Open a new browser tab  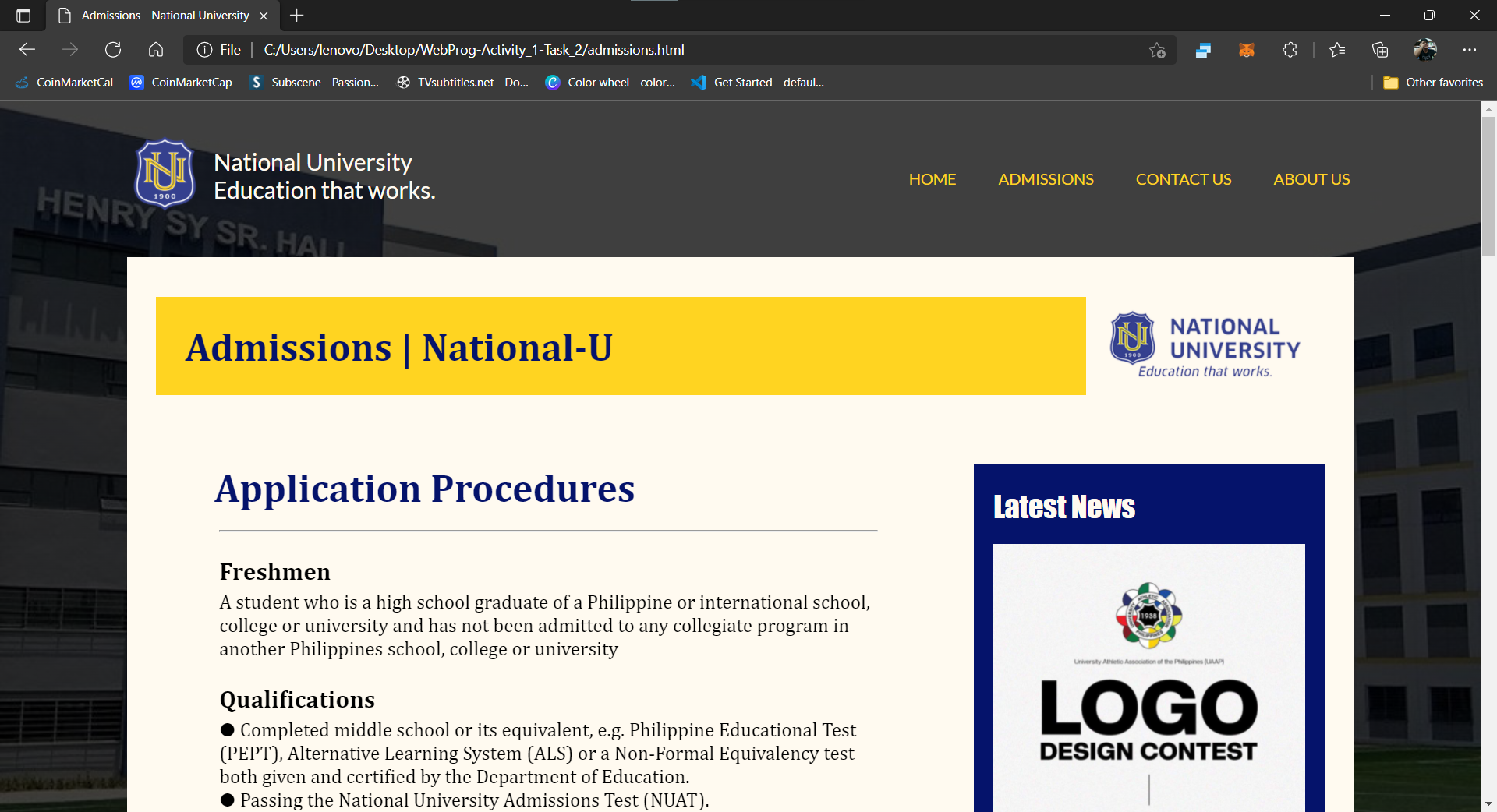(x=296, y=15)
